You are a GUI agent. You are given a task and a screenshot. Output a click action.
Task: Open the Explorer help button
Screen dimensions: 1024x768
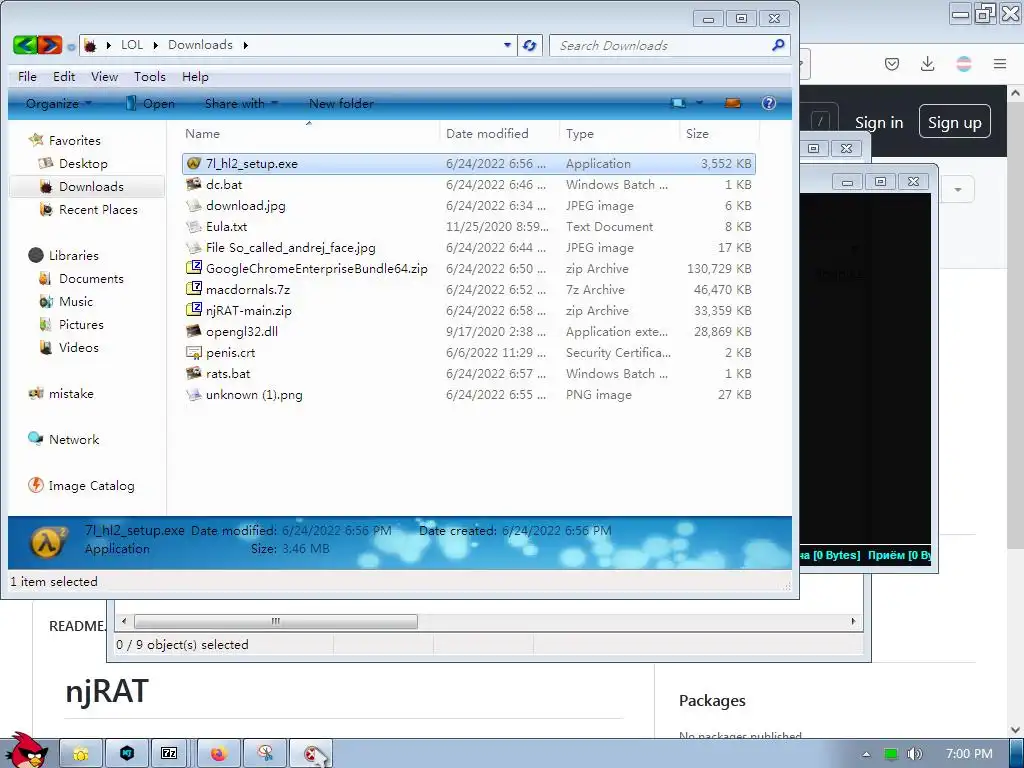769,103
